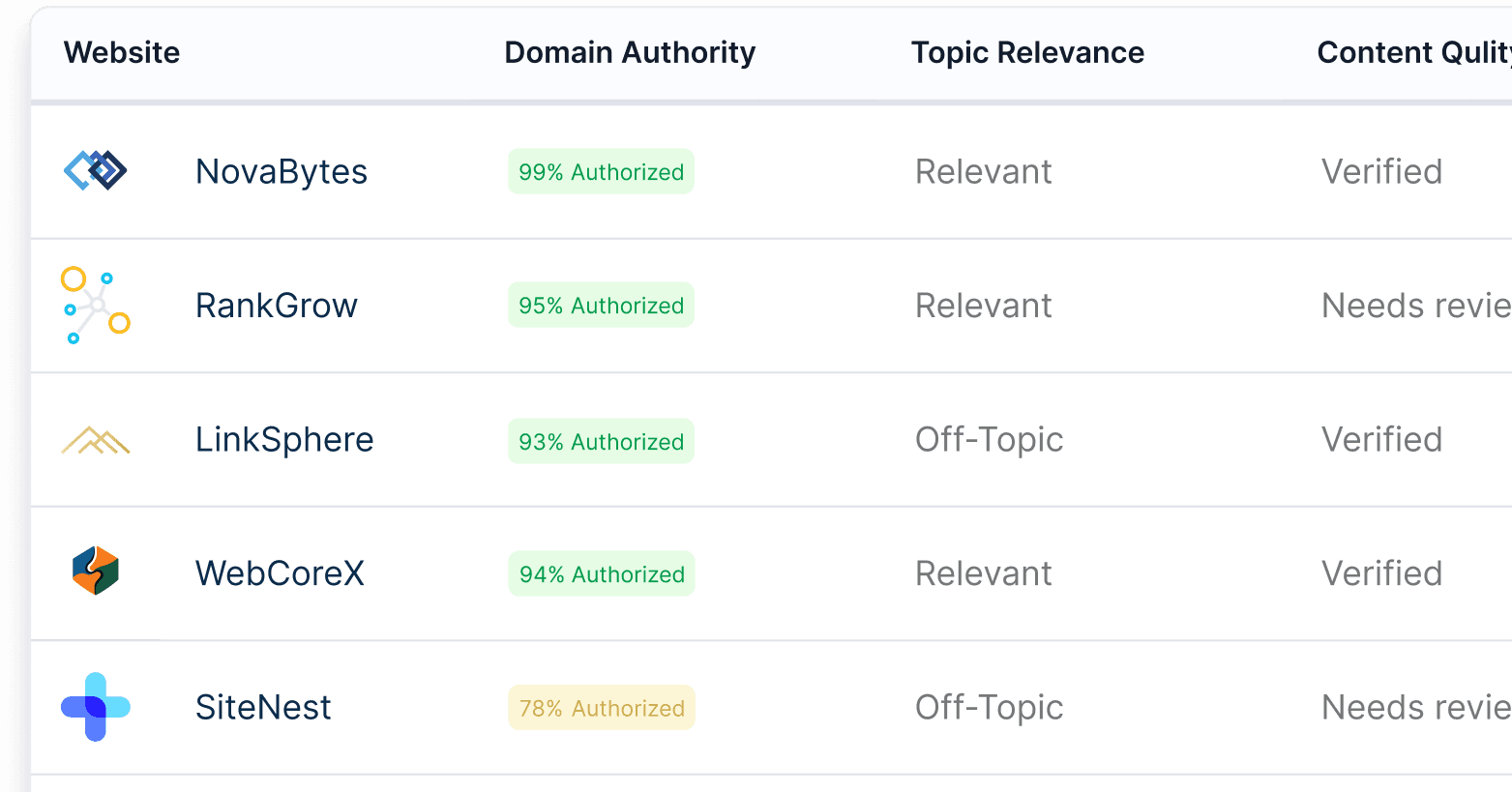1512x792 pixels.
Task: Click the 95% Authorized badge for RankGrow
Action: 601,305
